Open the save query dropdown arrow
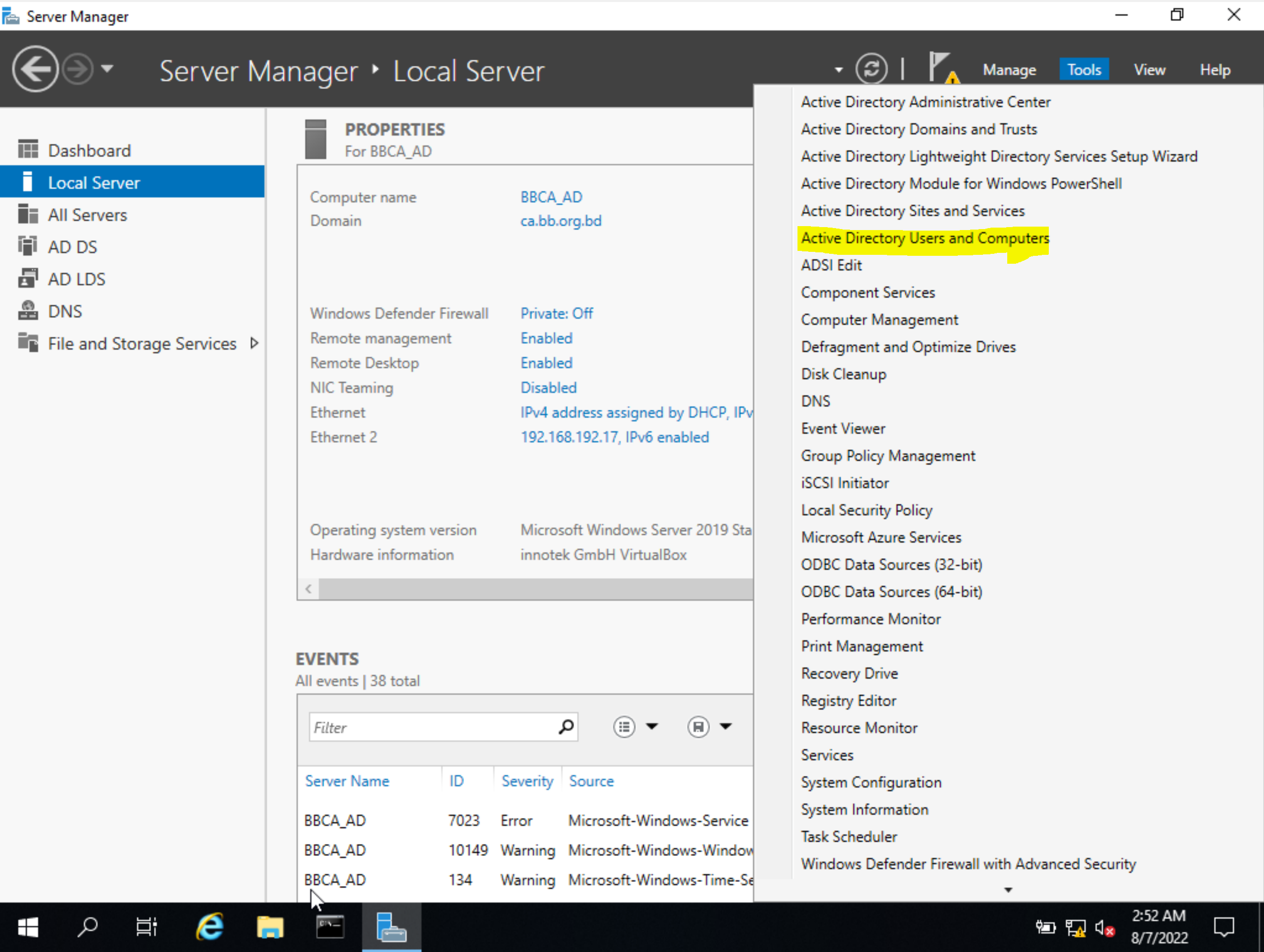Viewport: 1264px width, 952px height. pyautogui.click(x=726, y=726)
